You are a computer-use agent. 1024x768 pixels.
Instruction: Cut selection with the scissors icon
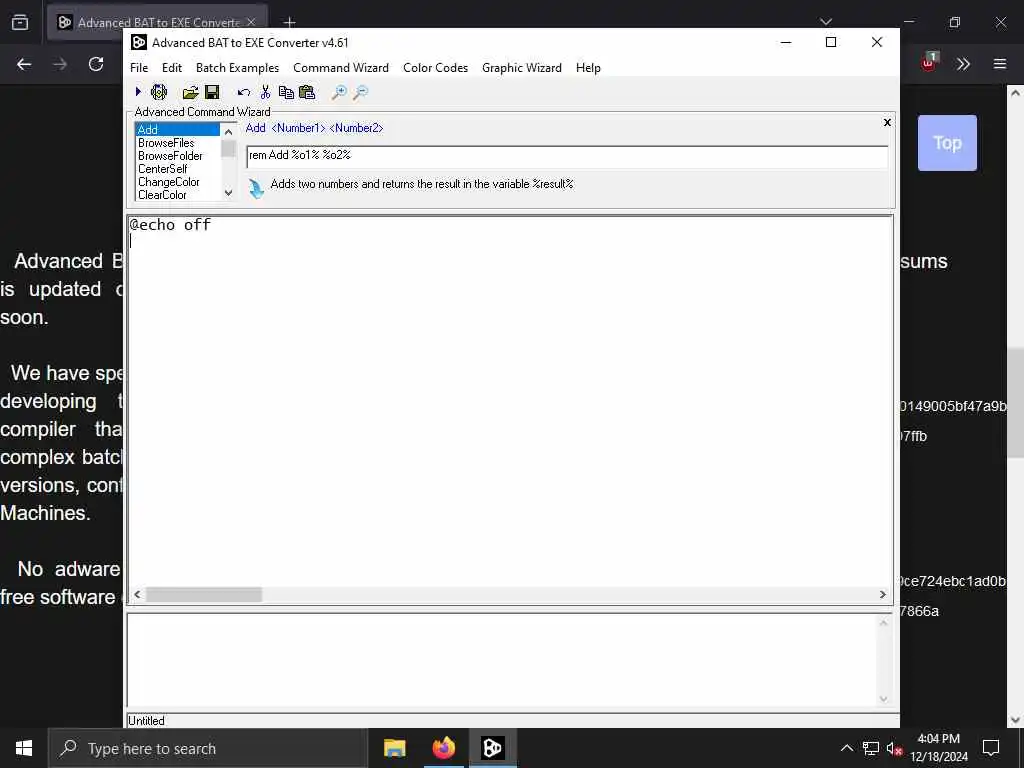point(264,92)
